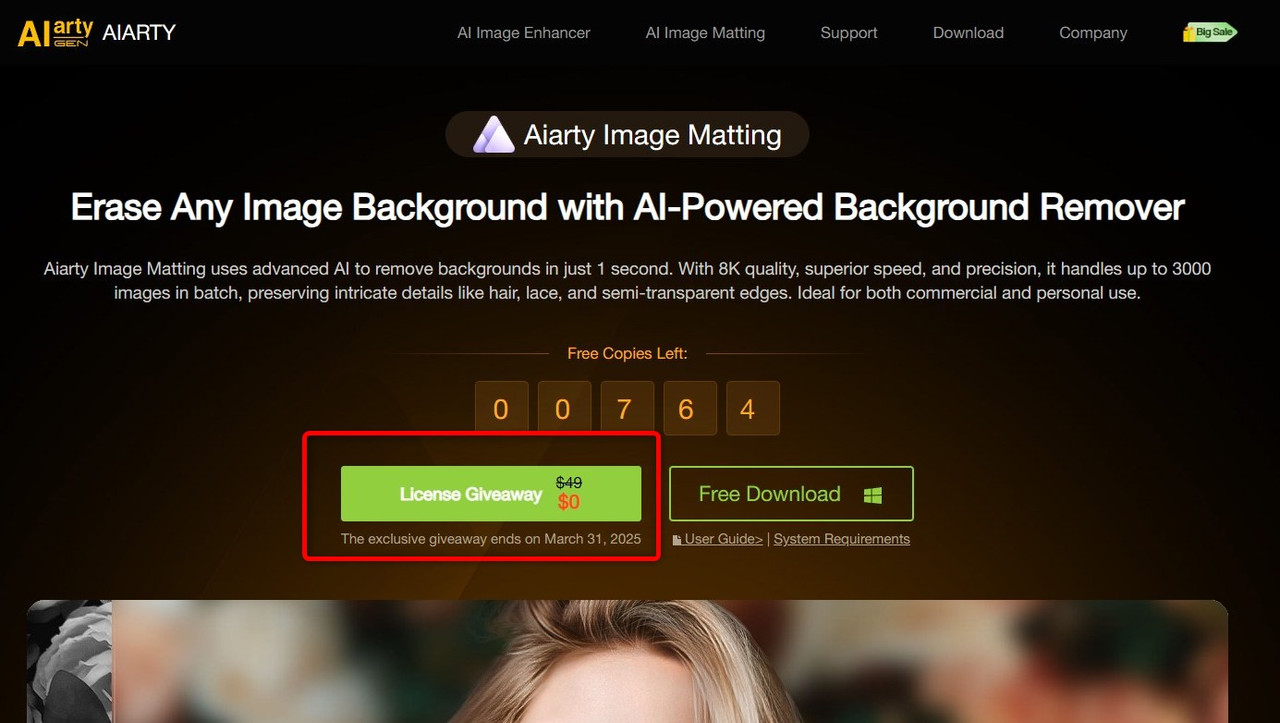The height and width of the screenshot is (723, 1280).
Task: Click the Big Sale badge icon
Action: [1210, 32]
